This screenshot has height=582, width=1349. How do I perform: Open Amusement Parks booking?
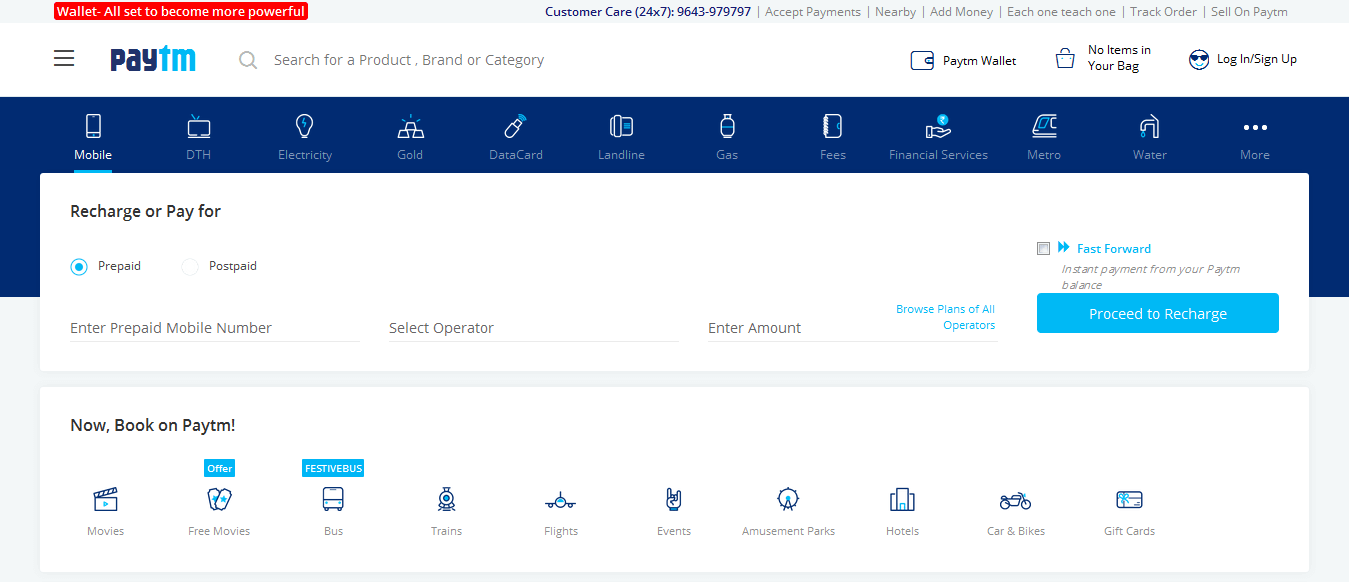788,511
